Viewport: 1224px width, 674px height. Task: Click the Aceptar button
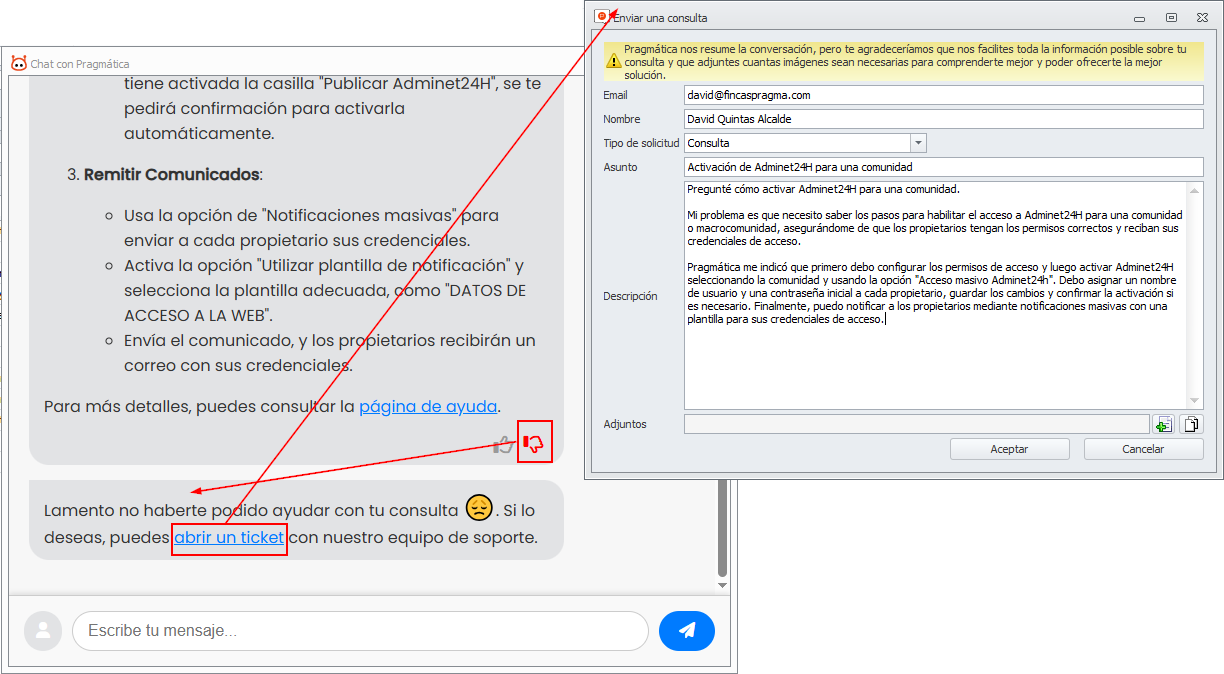(1009, 449)
